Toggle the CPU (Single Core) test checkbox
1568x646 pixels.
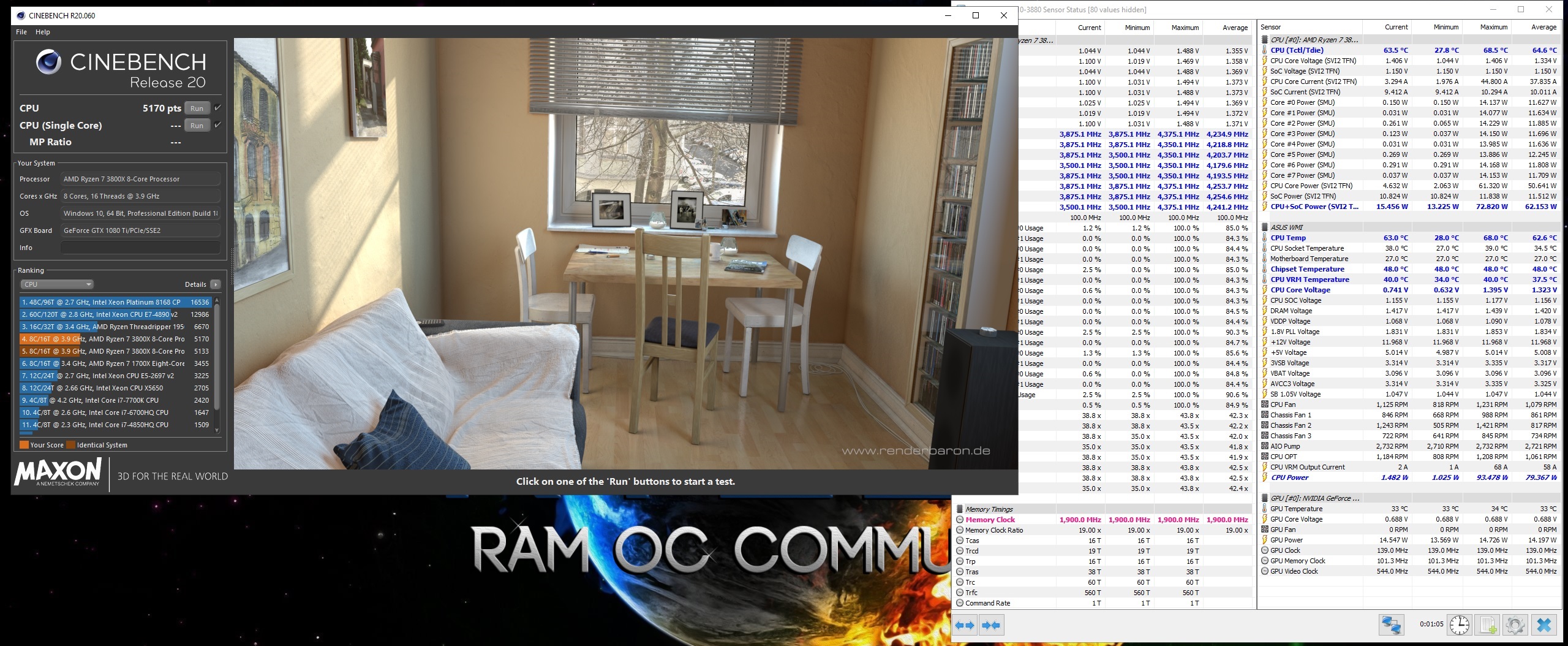(x=217, y=125)
